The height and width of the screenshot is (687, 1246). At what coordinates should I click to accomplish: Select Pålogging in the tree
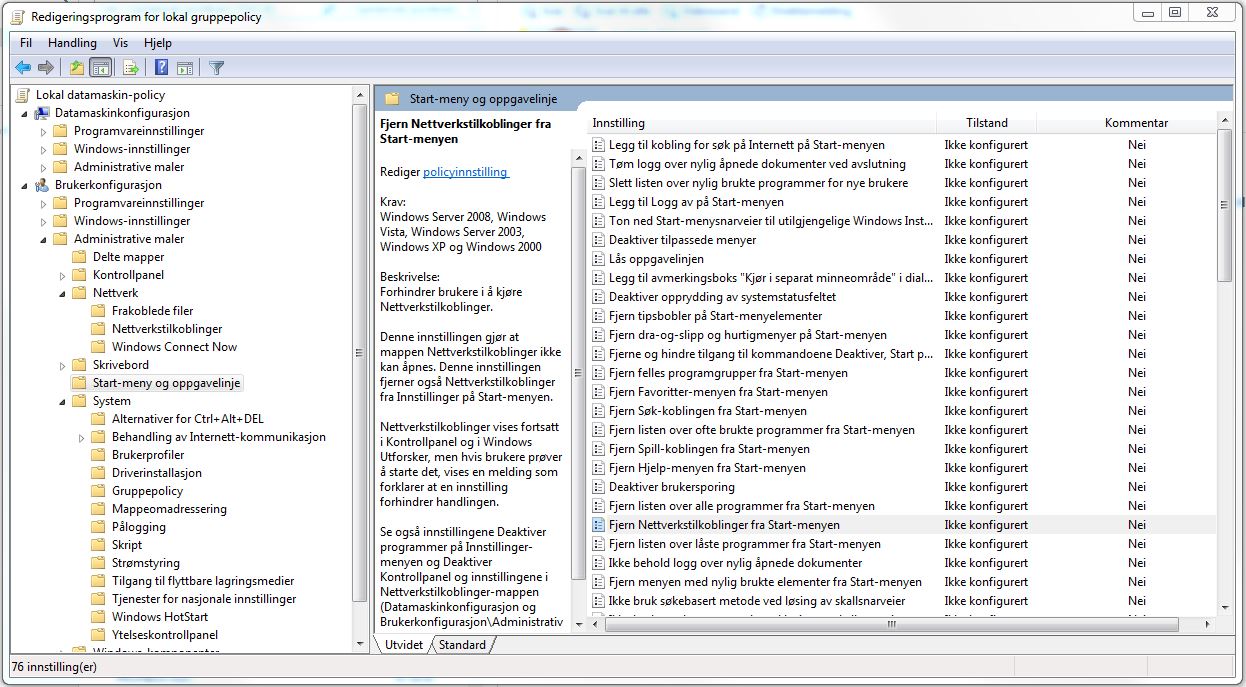pyautogui.click(x=139, y=527)
